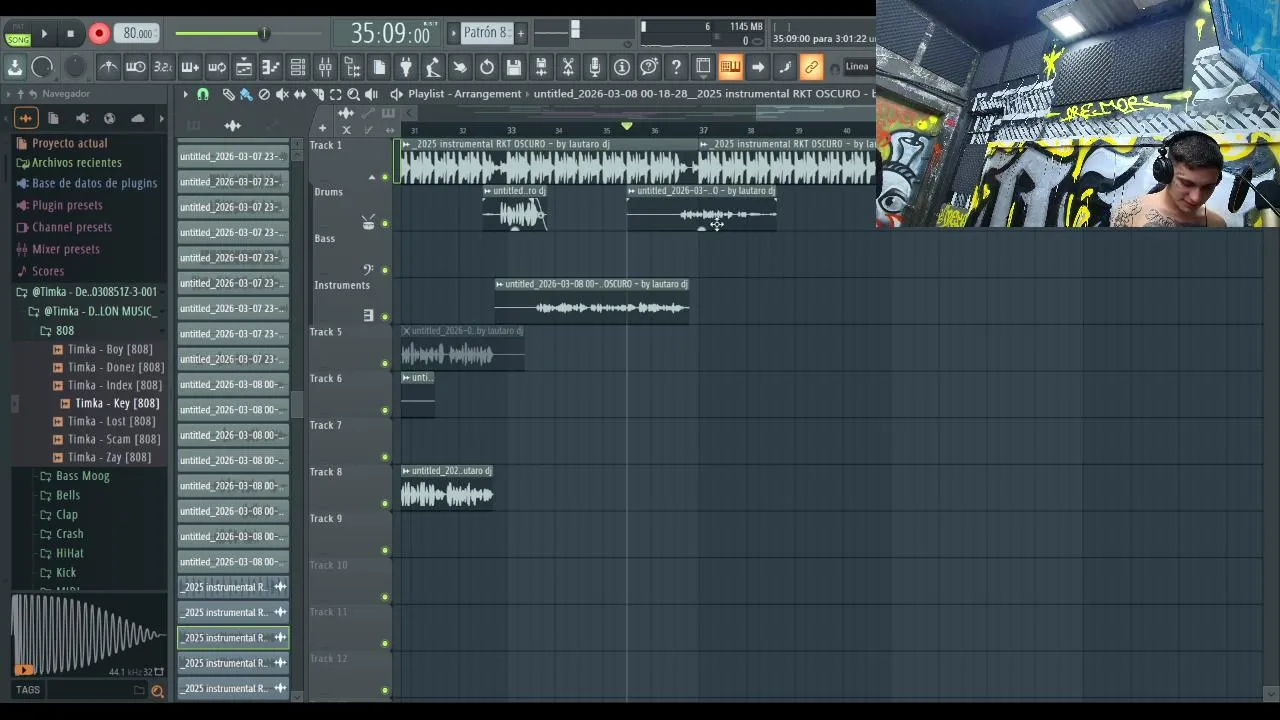Open the Mixer icon
This screenshot has height=720, width=1280.
tap(325, 67)
